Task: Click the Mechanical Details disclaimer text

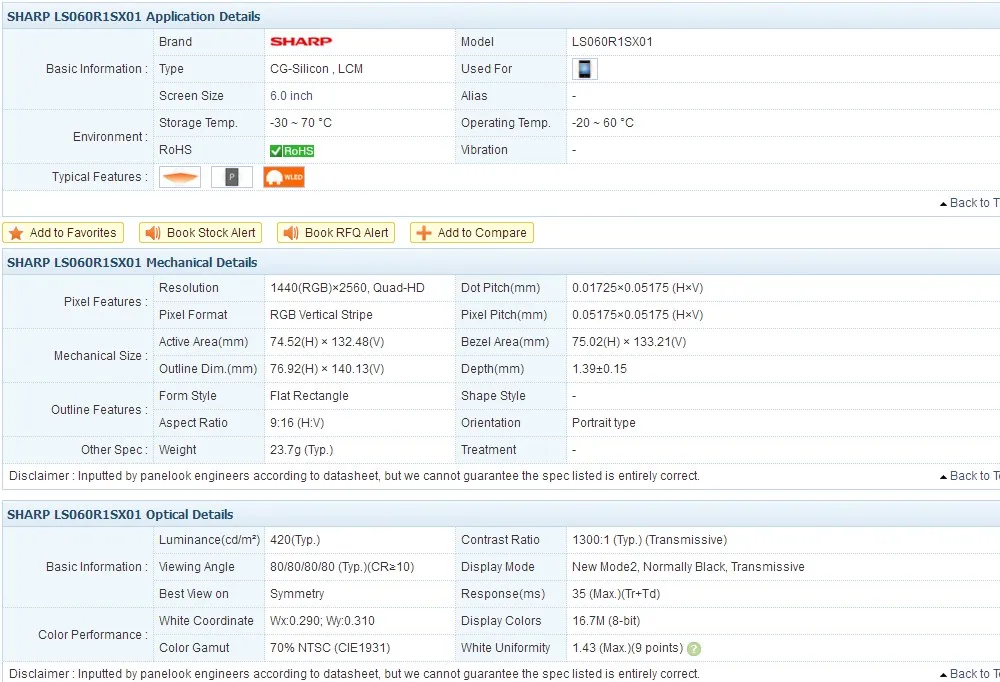Action: (355, 476)
